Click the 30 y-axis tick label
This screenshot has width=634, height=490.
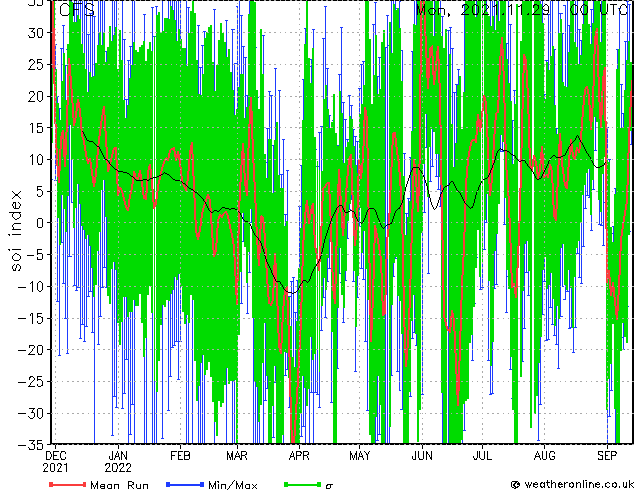[36, 33]
